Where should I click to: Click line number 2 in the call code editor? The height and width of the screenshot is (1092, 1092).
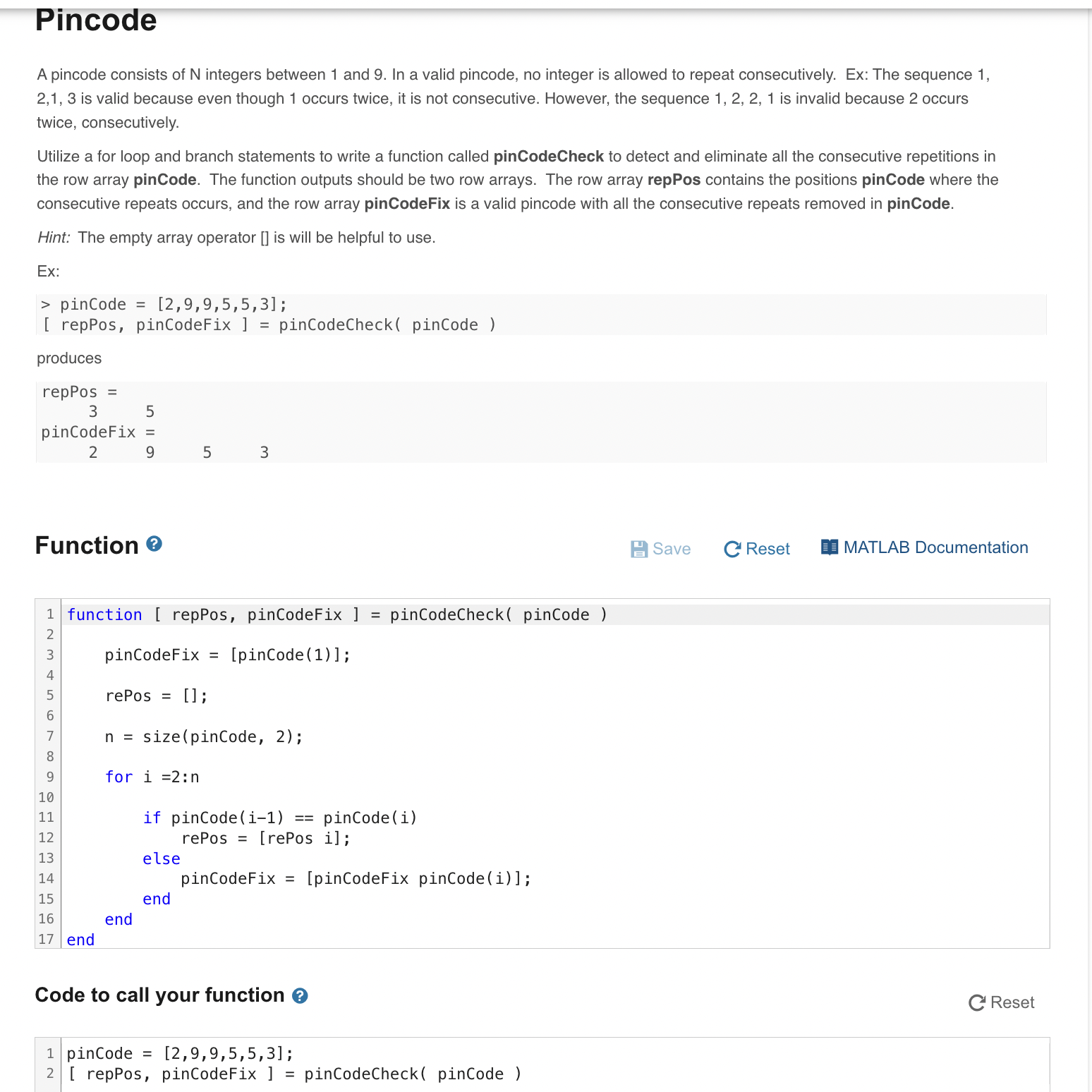(x=49, y=1074)
